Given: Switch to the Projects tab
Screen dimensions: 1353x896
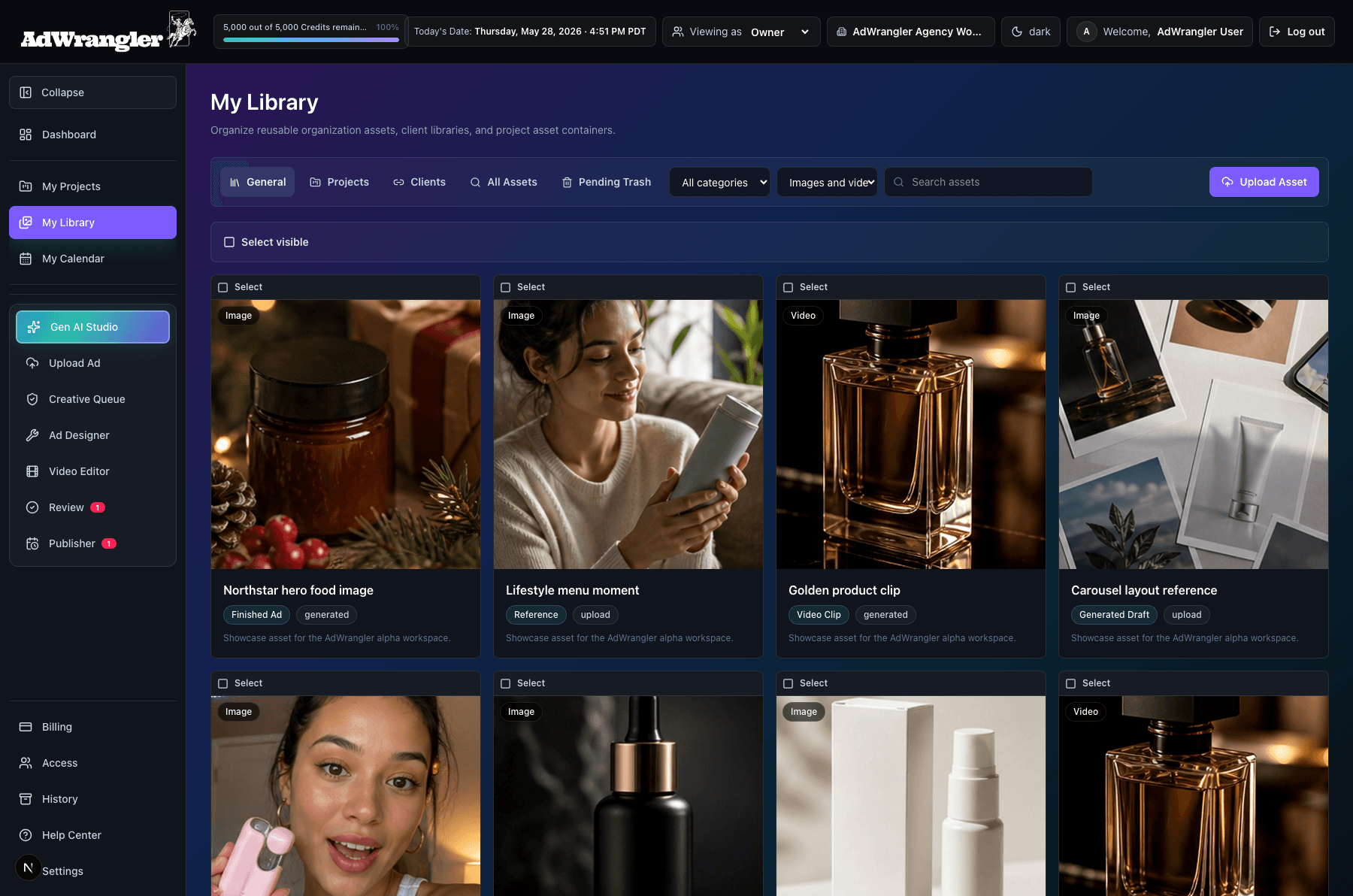Looking at the screenshot, I should tap(339, 182).
